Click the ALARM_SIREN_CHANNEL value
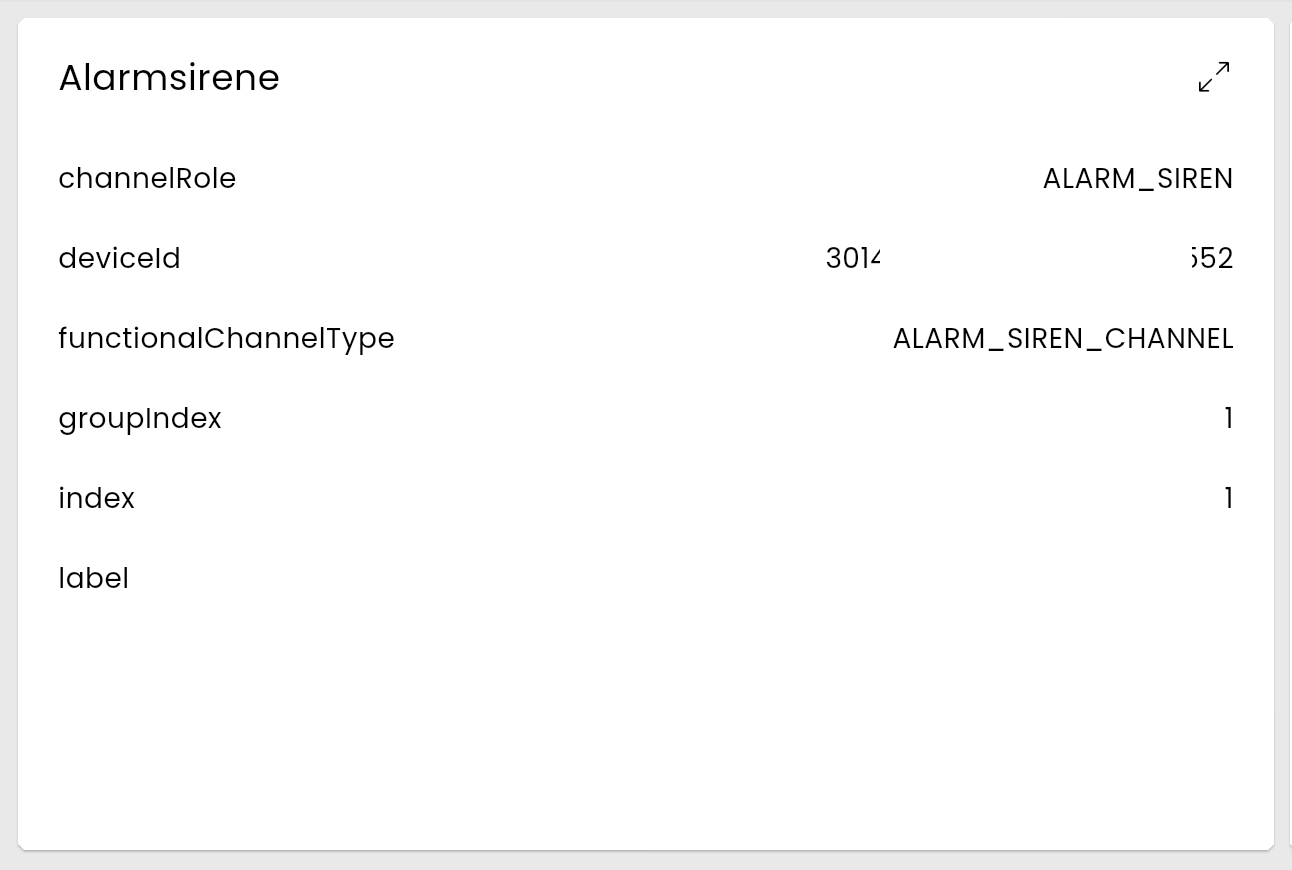This screenshot has height=870, width=1292. pos(1062,338)
